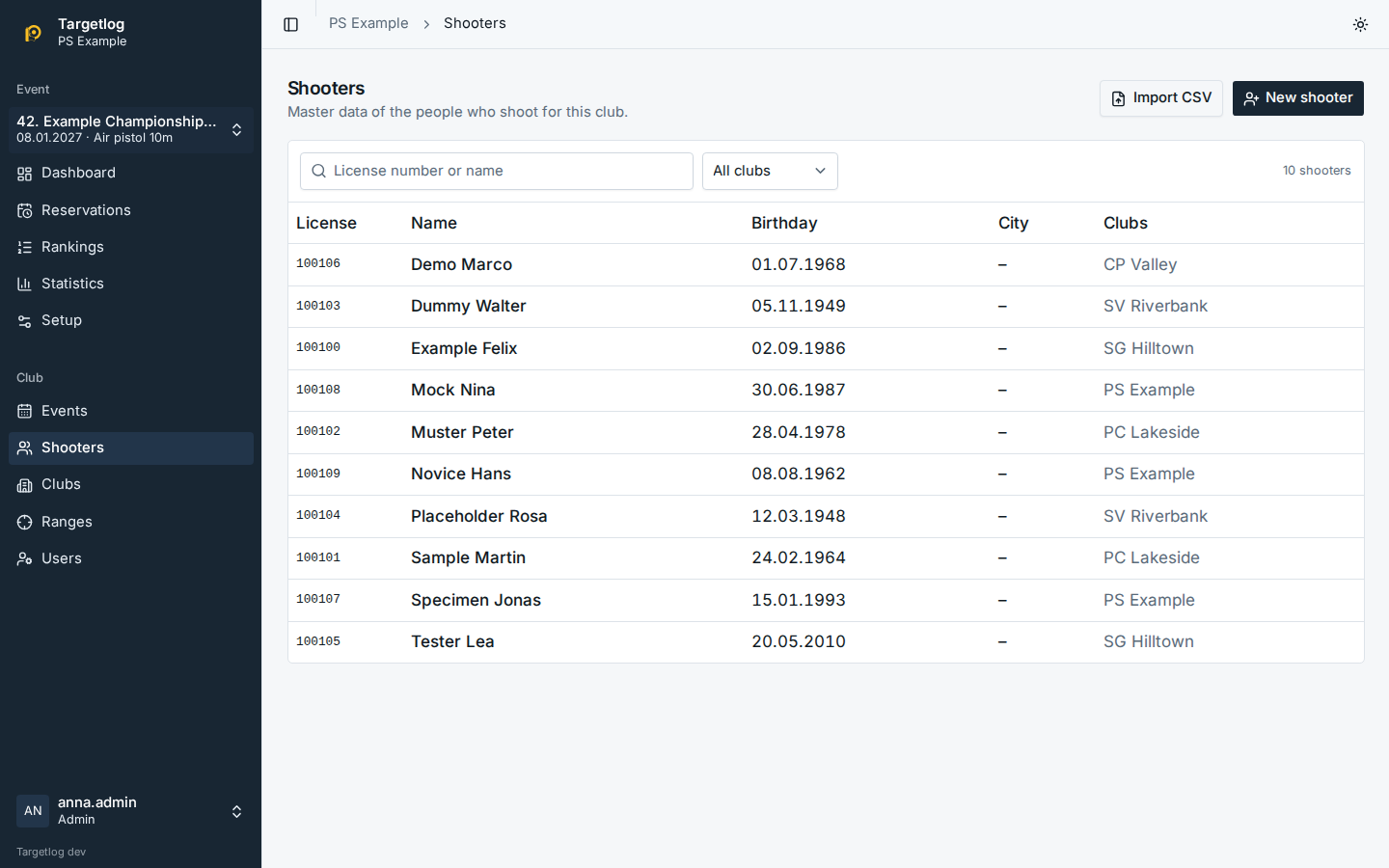The width and height of the screenshot is (1389, 868).
Task: Open the Tester Lea shooter row
Action: 826,642
